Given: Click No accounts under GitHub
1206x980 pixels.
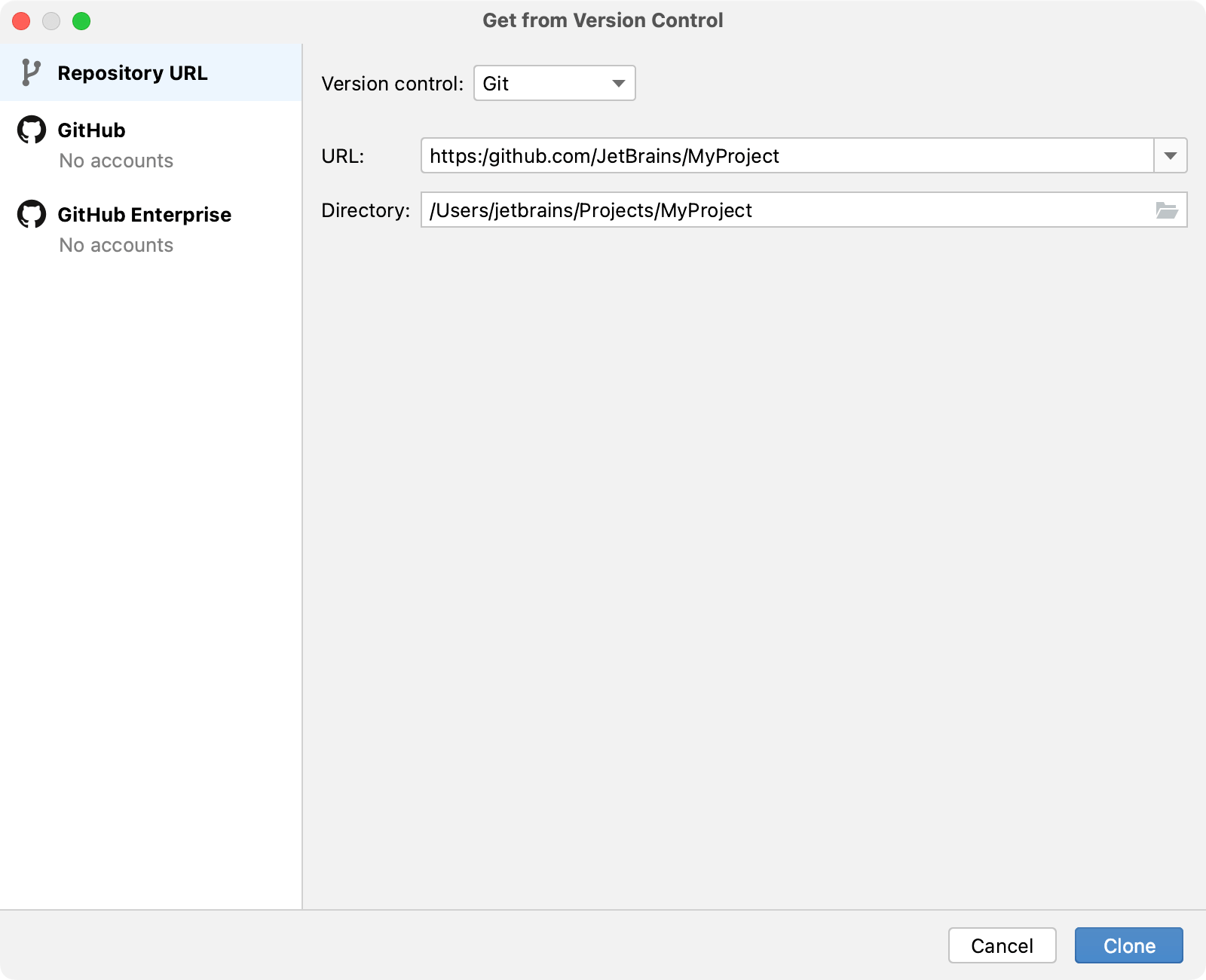Looking at the screenshot, I should [x=115, y=161].
